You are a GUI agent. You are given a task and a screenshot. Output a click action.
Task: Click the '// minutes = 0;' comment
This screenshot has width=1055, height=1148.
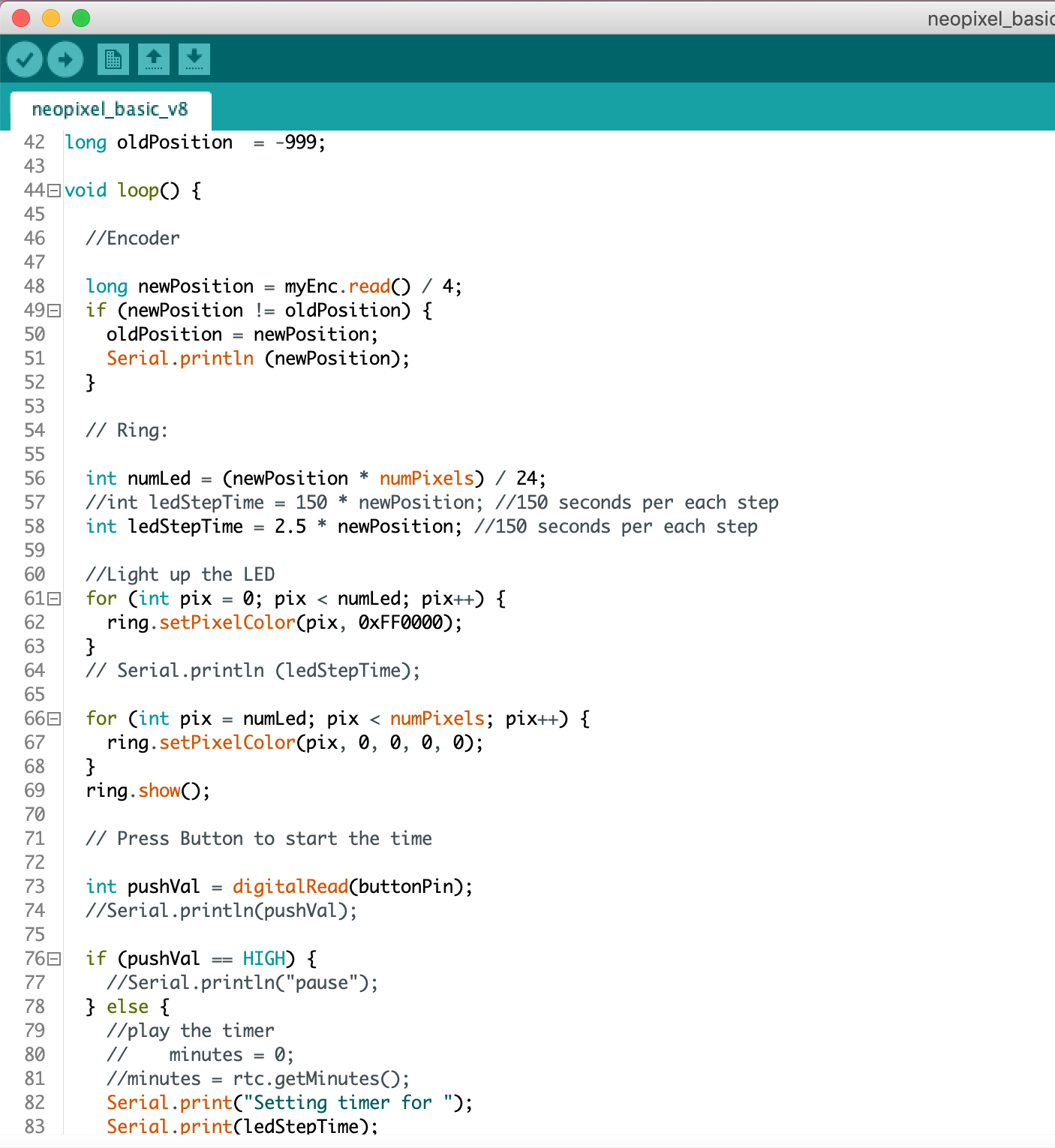pyautogui.click(x=200, y=1055)
